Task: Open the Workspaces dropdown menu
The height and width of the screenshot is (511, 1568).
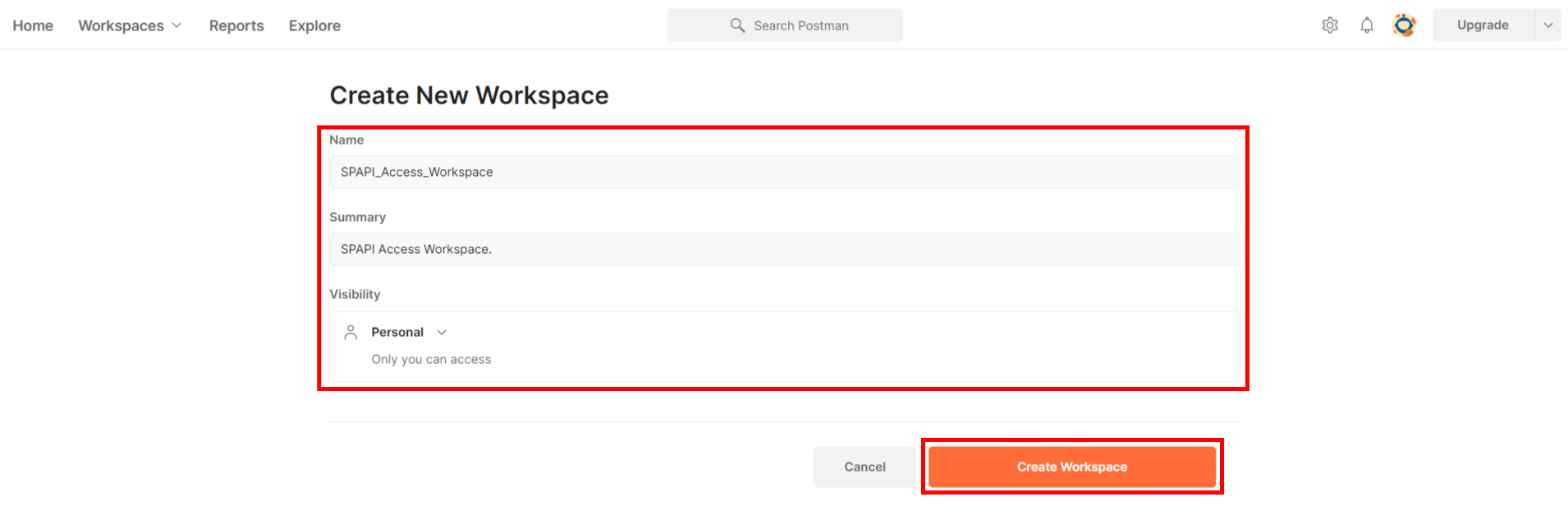Action: click(x=130, y=25)
